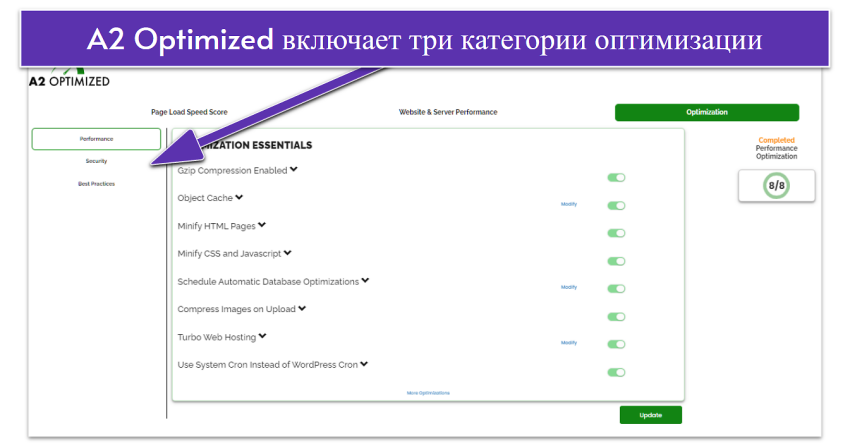Click Modify link for Database Optimizations
The image size is (850, 446).
click(569, 287)
